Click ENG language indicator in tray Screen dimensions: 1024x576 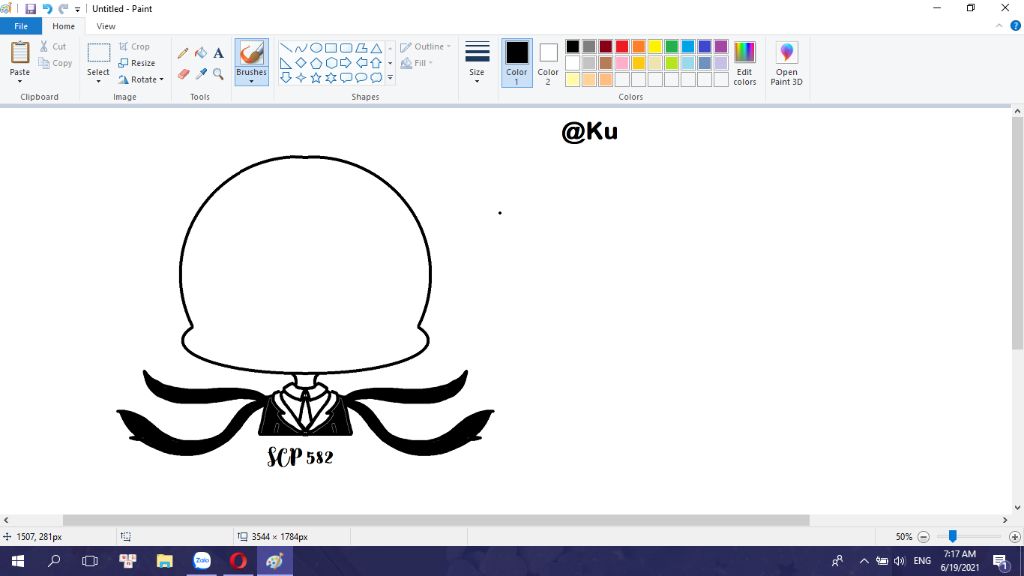pos(922,561)
